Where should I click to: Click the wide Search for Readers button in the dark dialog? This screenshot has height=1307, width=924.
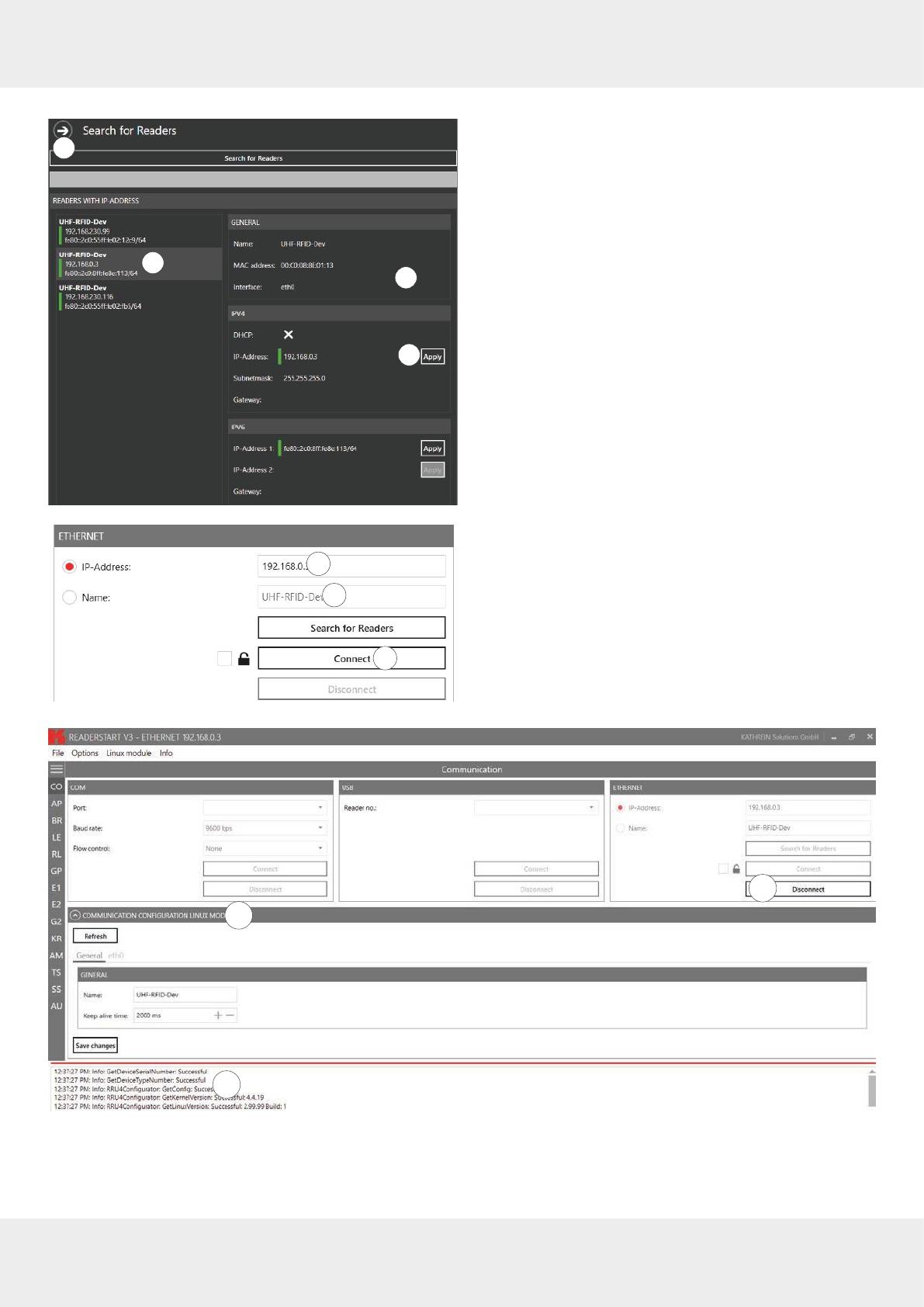(254, 158)
